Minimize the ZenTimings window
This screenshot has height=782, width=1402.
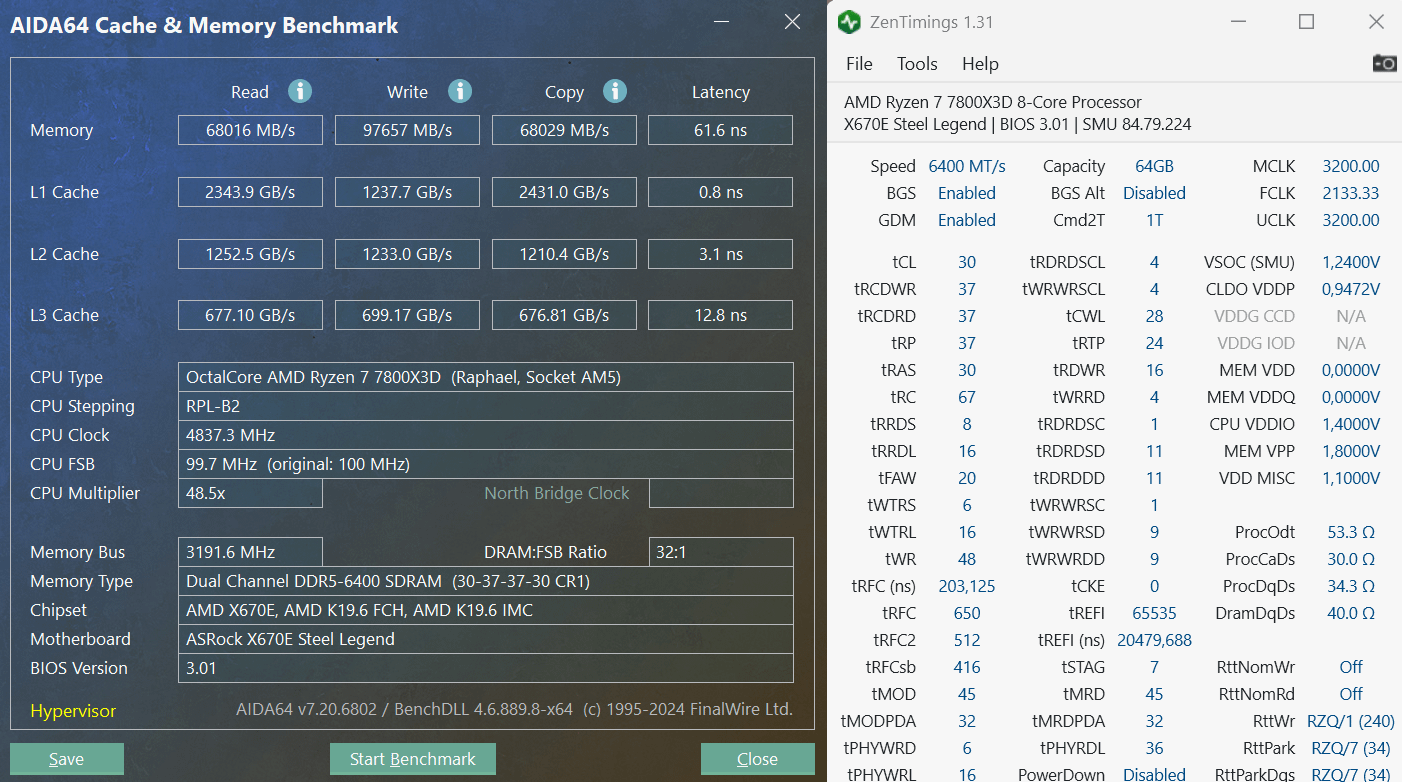pos(1238,22)
